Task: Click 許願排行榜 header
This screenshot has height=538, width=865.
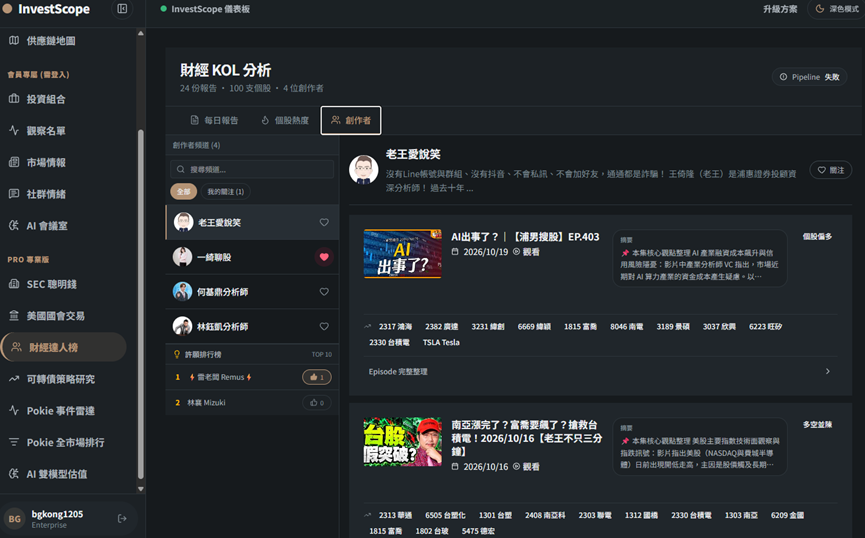Action: 252,354
